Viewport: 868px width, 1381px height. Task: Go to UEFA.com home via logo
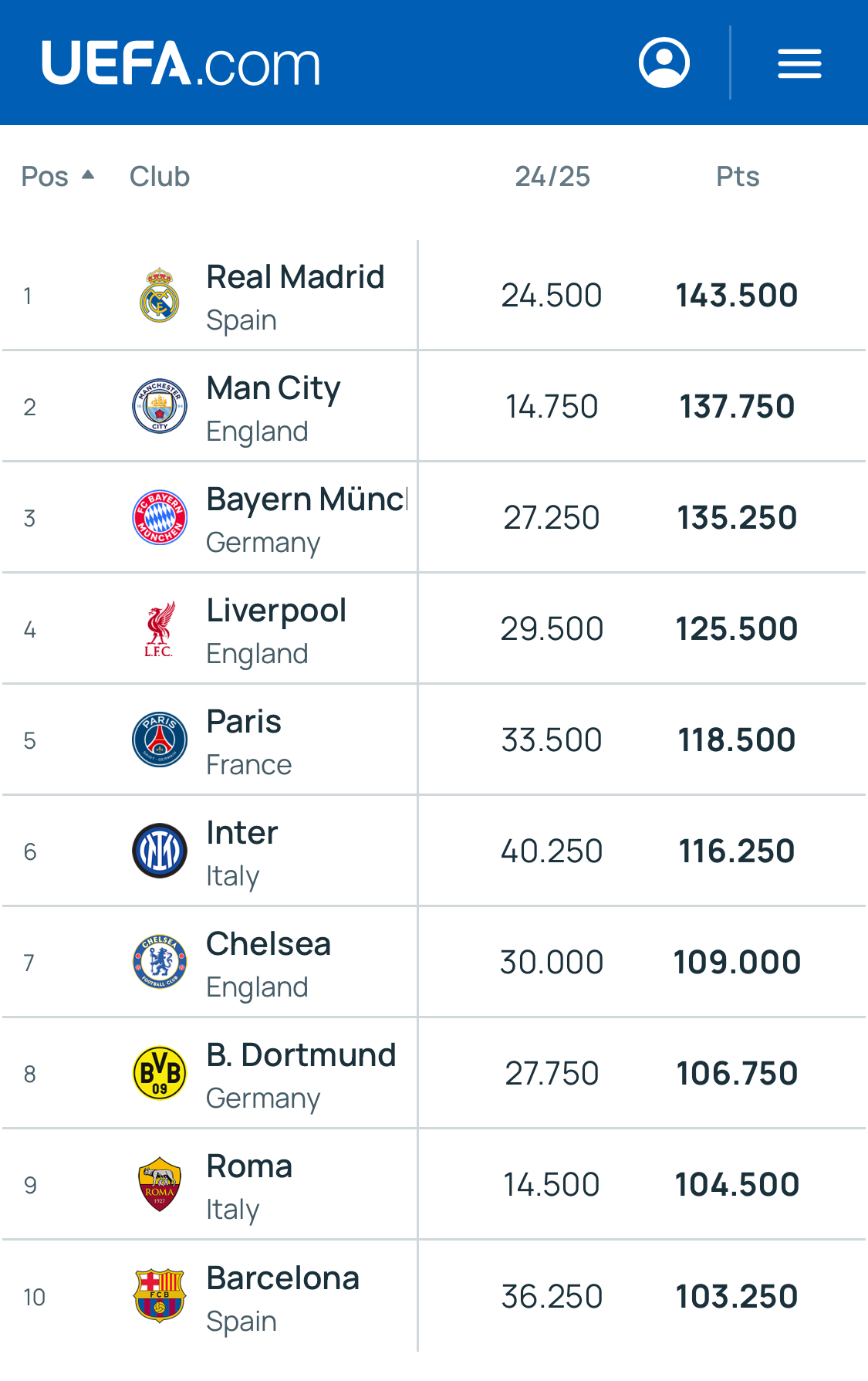(x=181, y=63)
